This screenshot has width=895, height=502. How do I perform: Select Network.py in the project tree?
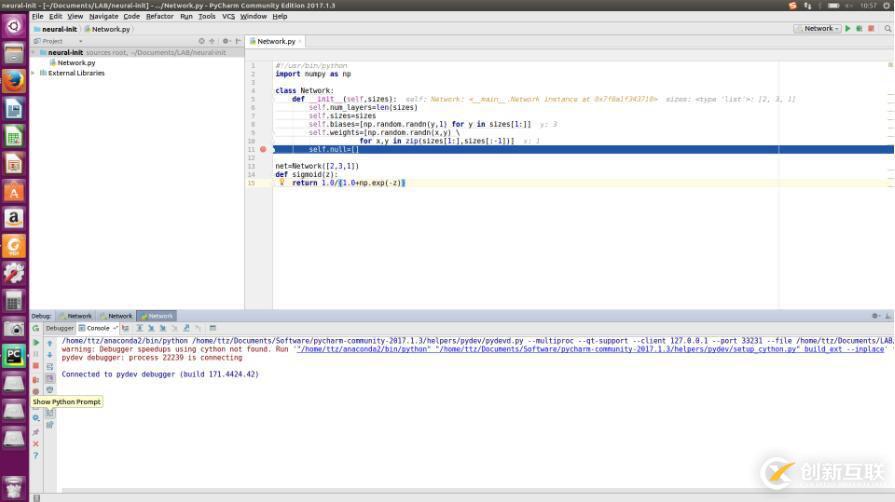(x=76, y=62)
